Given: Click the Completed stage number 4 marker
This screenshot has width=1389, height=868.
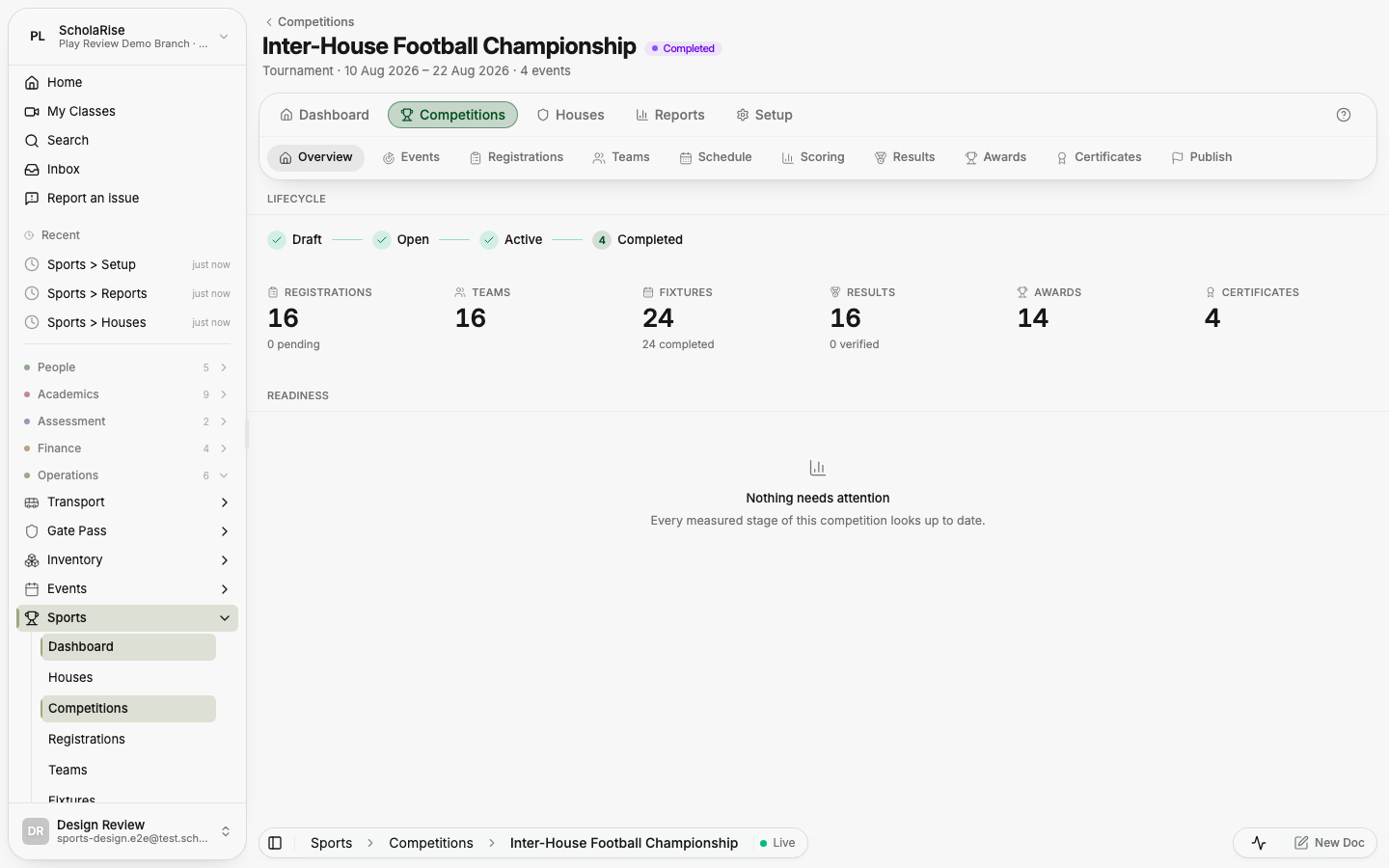Looking at the screenshot, I should [x=602, y=240].
